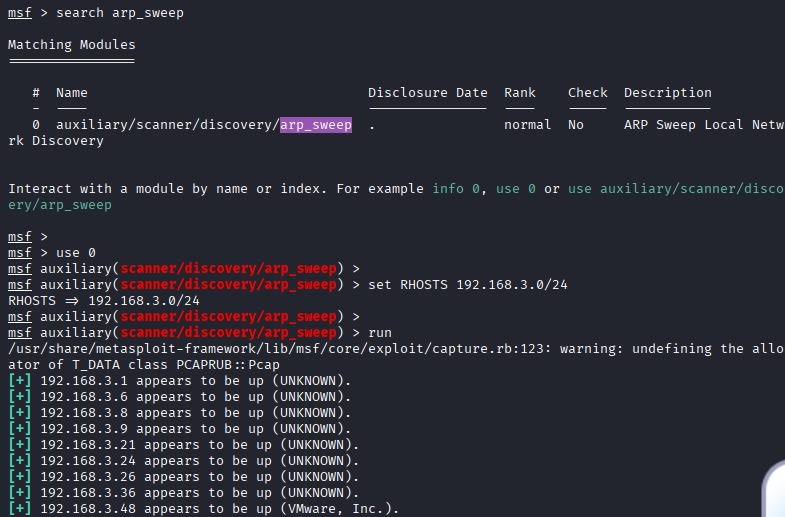Click the 'Description' column header
Viewport: 785px width, 517px height.
[668, 93]
